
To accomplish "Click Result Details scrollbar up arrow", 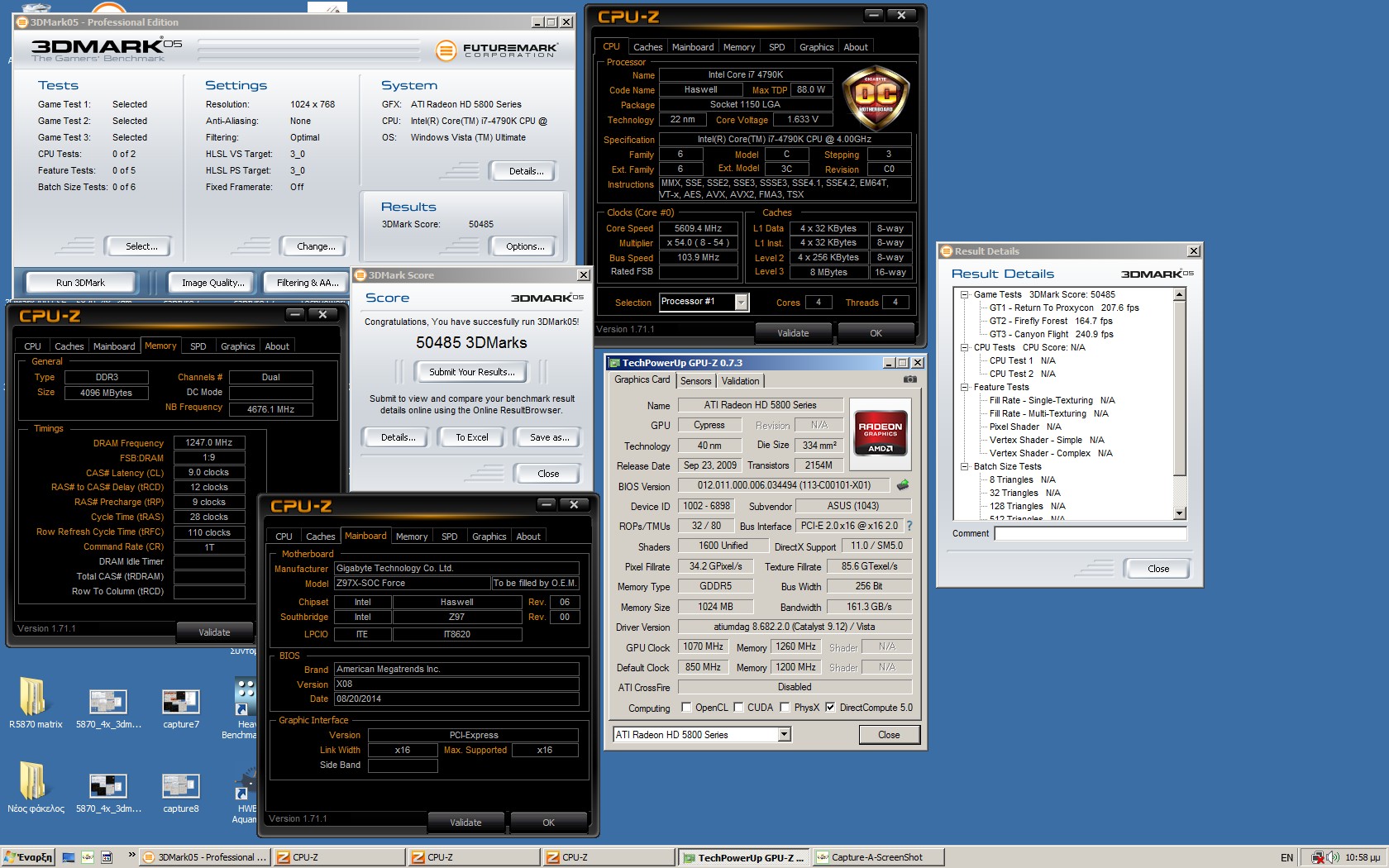I will pyautogui.click(x=1180, y=294).
